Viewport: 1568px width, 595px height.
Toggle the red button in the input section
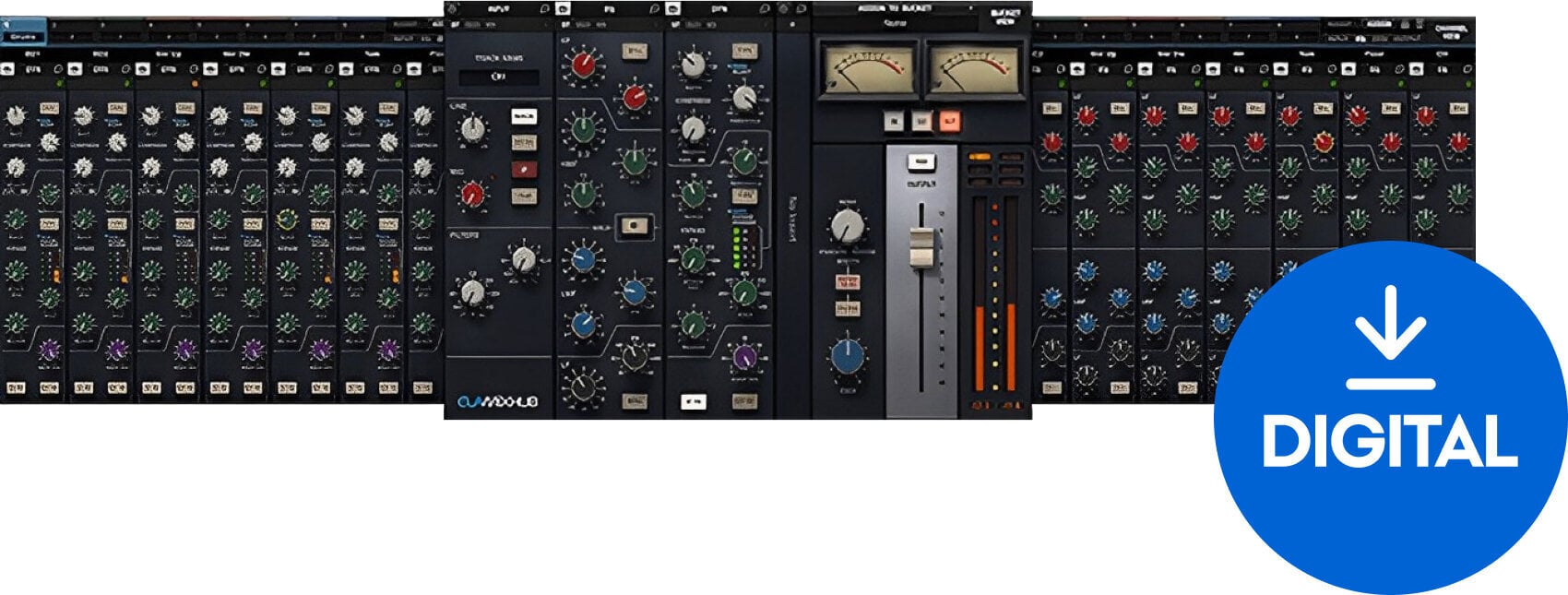[x=524, y=170]
